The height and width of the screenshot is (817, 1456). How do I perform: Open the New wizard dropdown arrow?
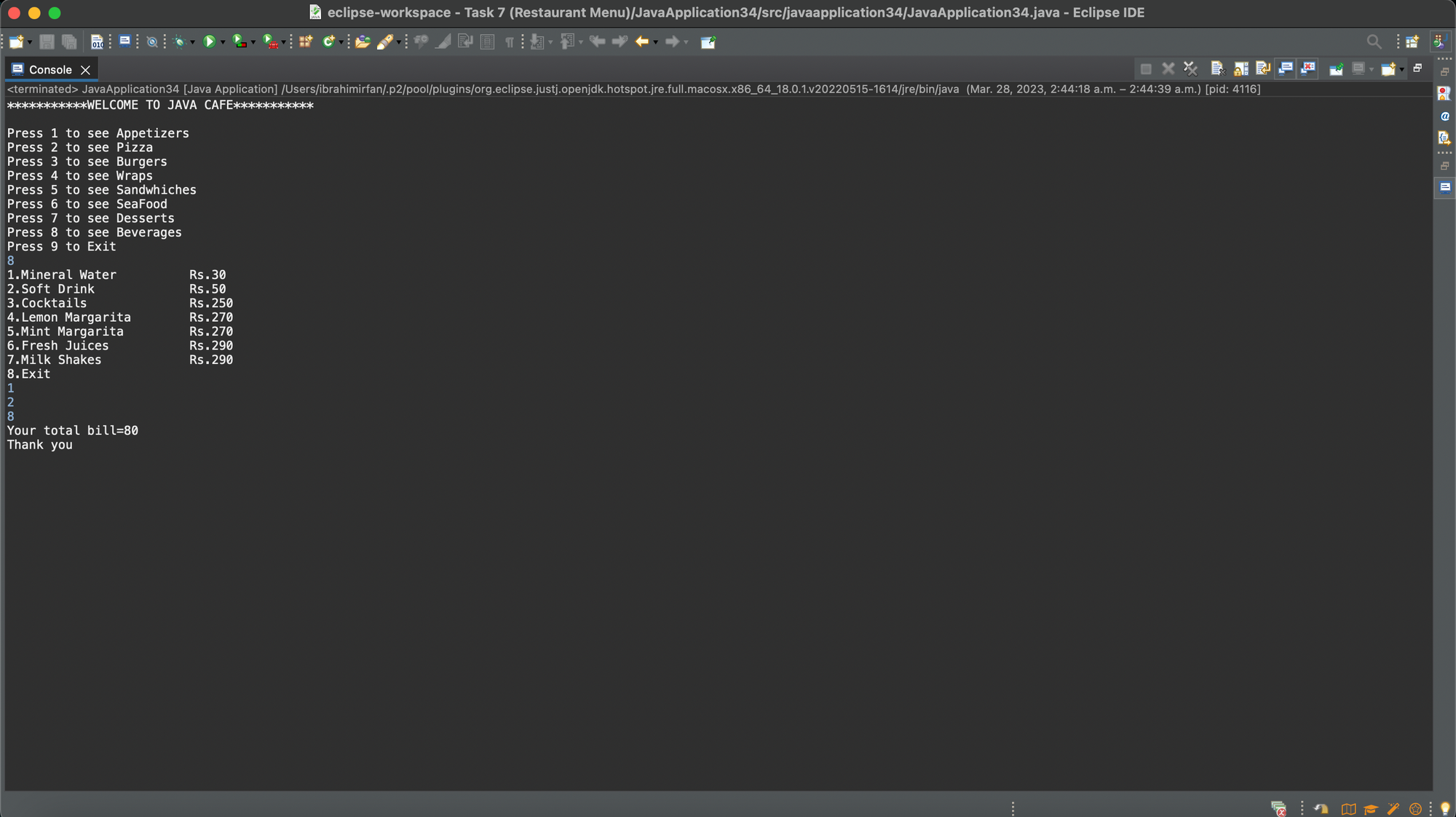(x=30, y=42)
